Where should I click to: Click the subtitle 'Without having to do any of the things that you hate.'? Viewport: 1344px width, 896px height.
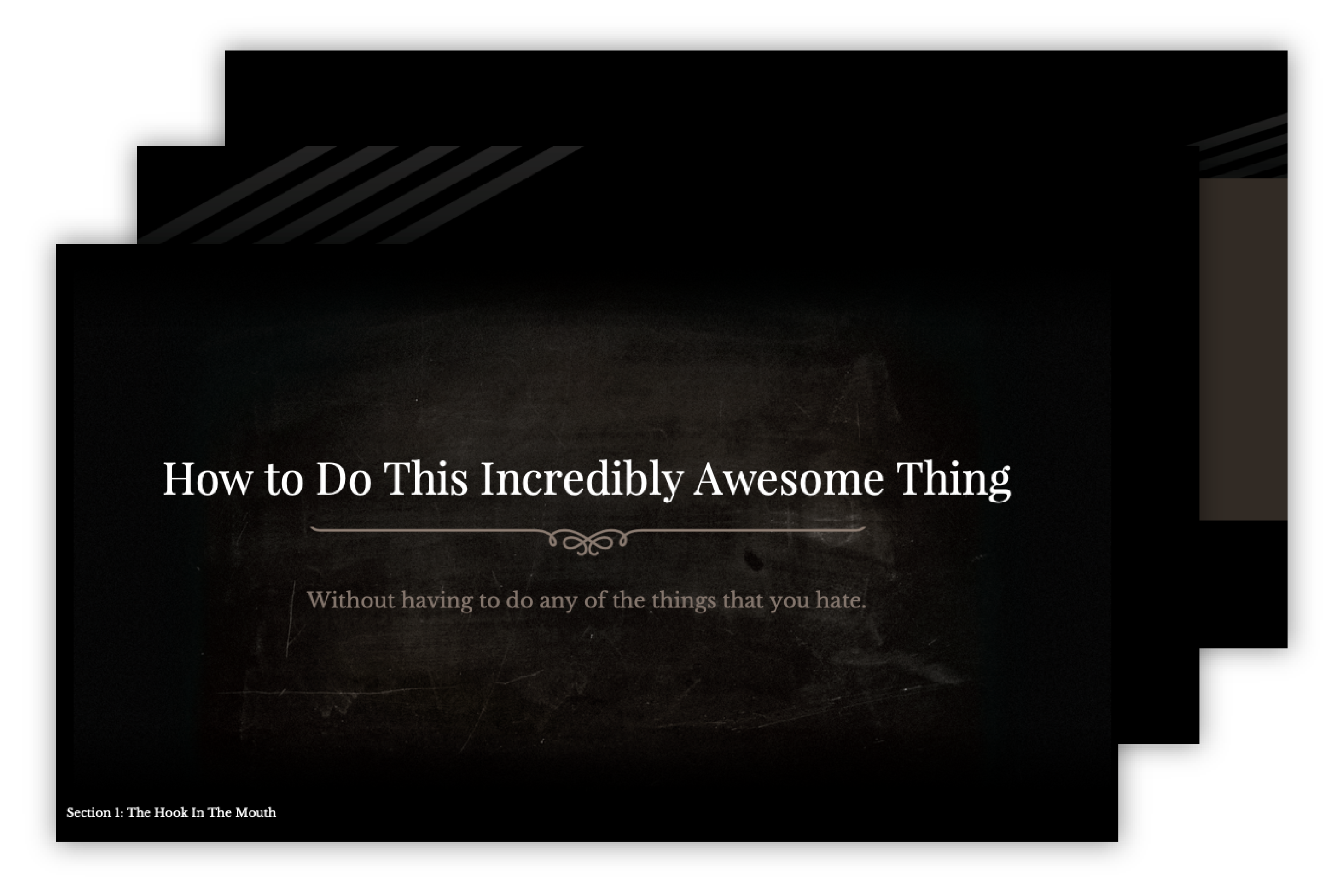tap(586, 601)
